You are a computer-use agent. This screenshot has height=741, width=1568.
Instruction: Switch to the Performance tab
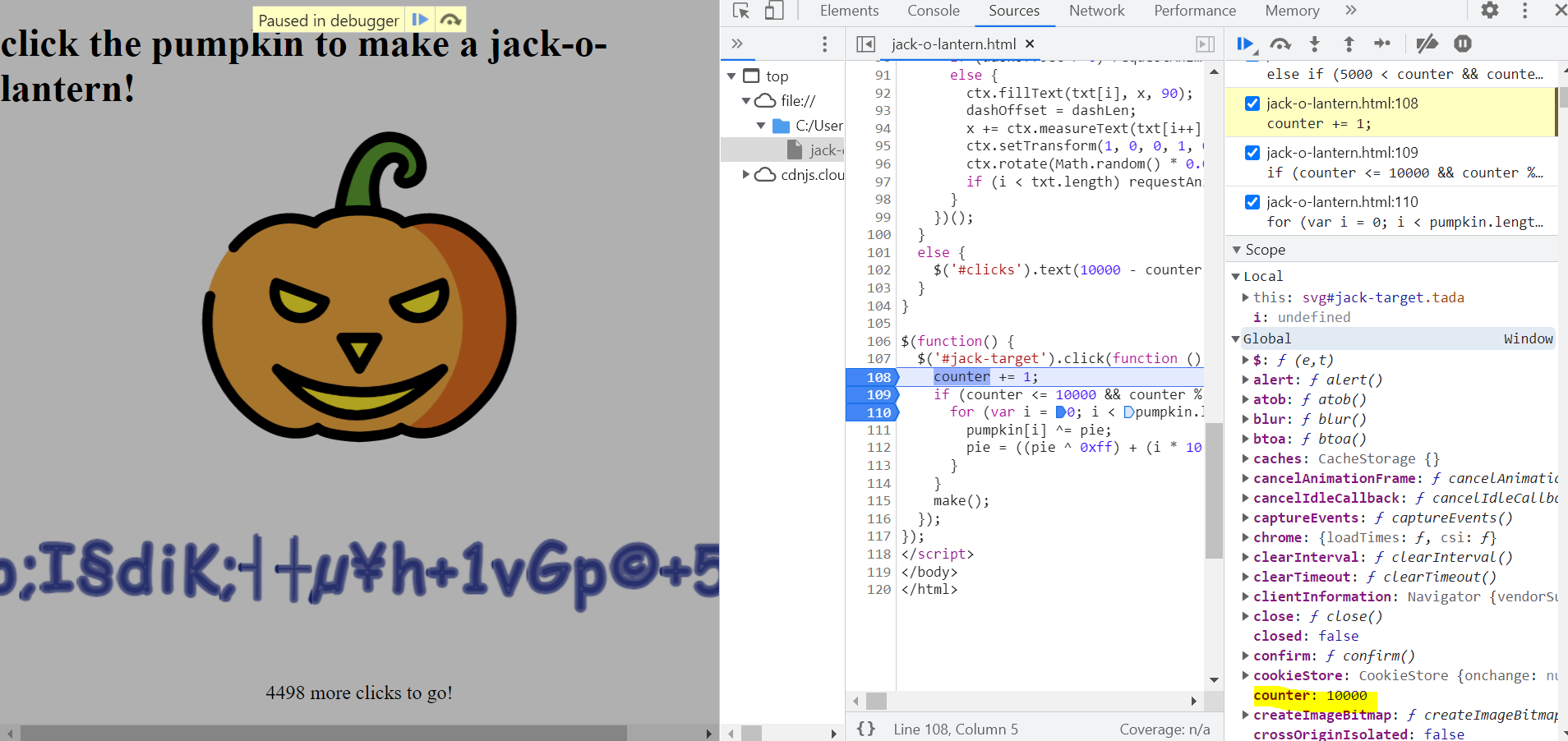point(1195,11)
